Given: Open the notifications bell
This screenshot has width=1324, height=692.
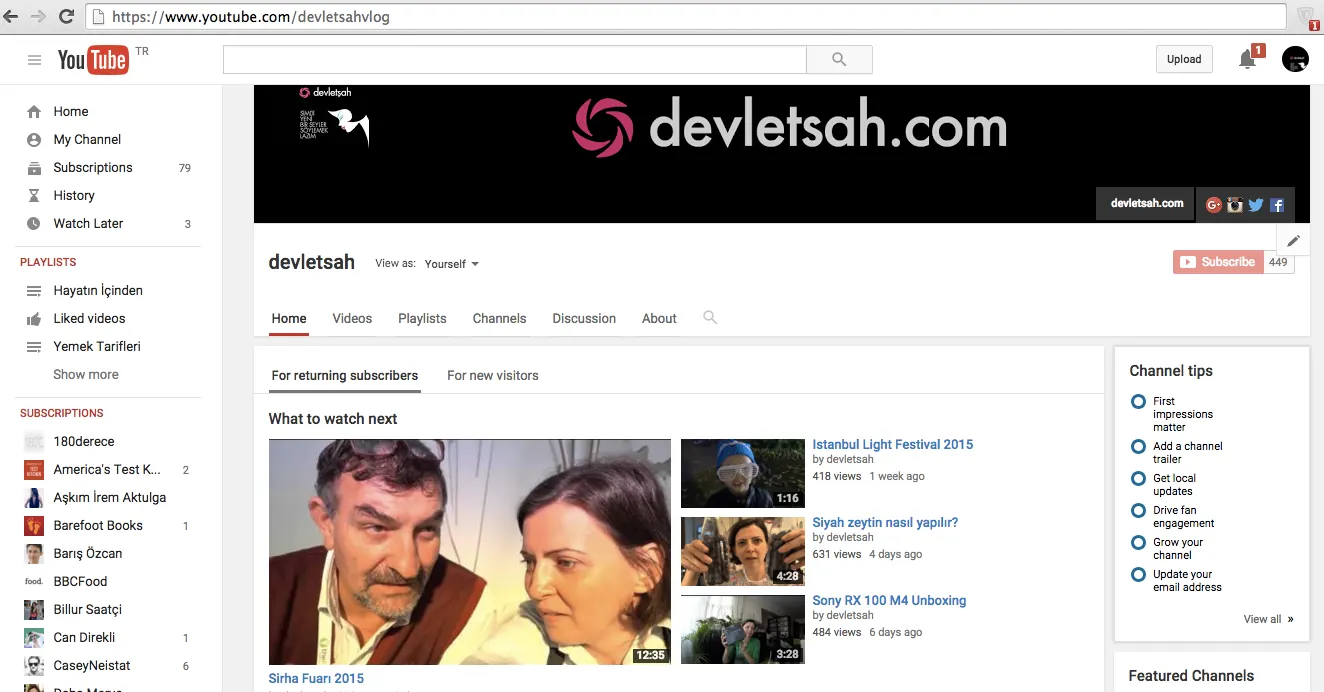Looking at the screenshot, I should coord(1247,60).
